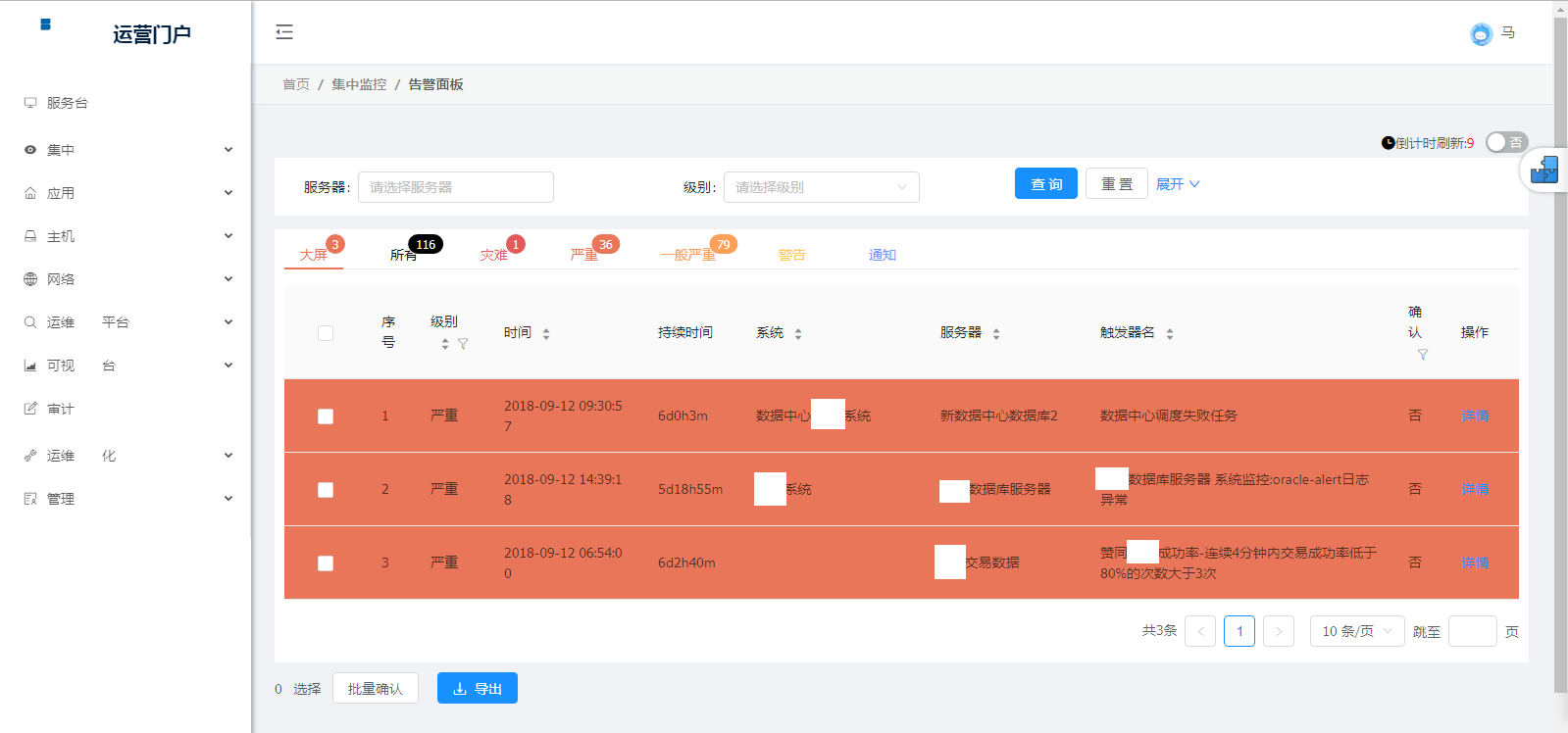The width and height of the screenshot is (1568, 733).
Task: Check the select-all header checkbox
Action: (x=326, y=333)
